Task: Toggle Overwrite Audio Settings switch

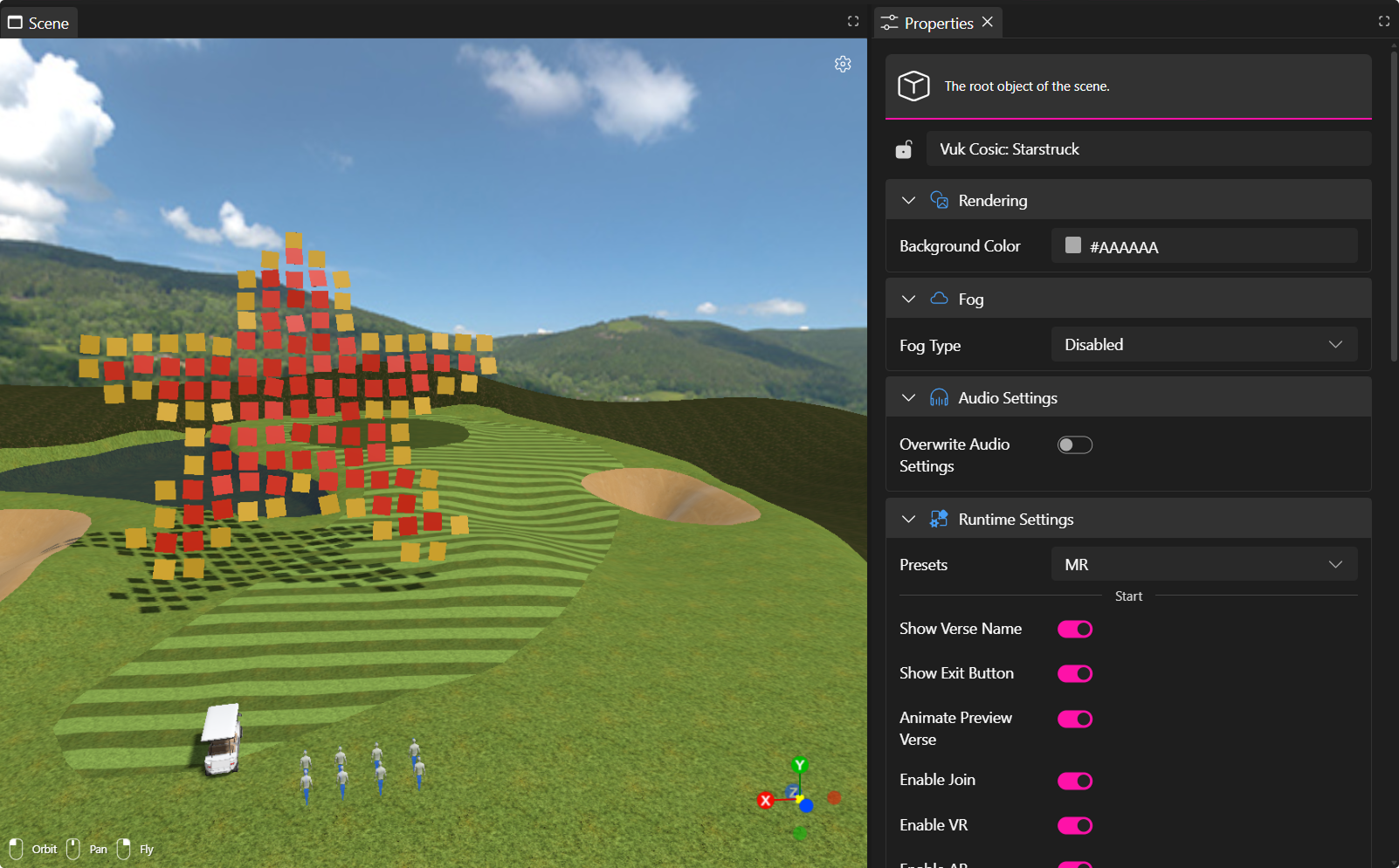Action: (x=1074, y=445)
